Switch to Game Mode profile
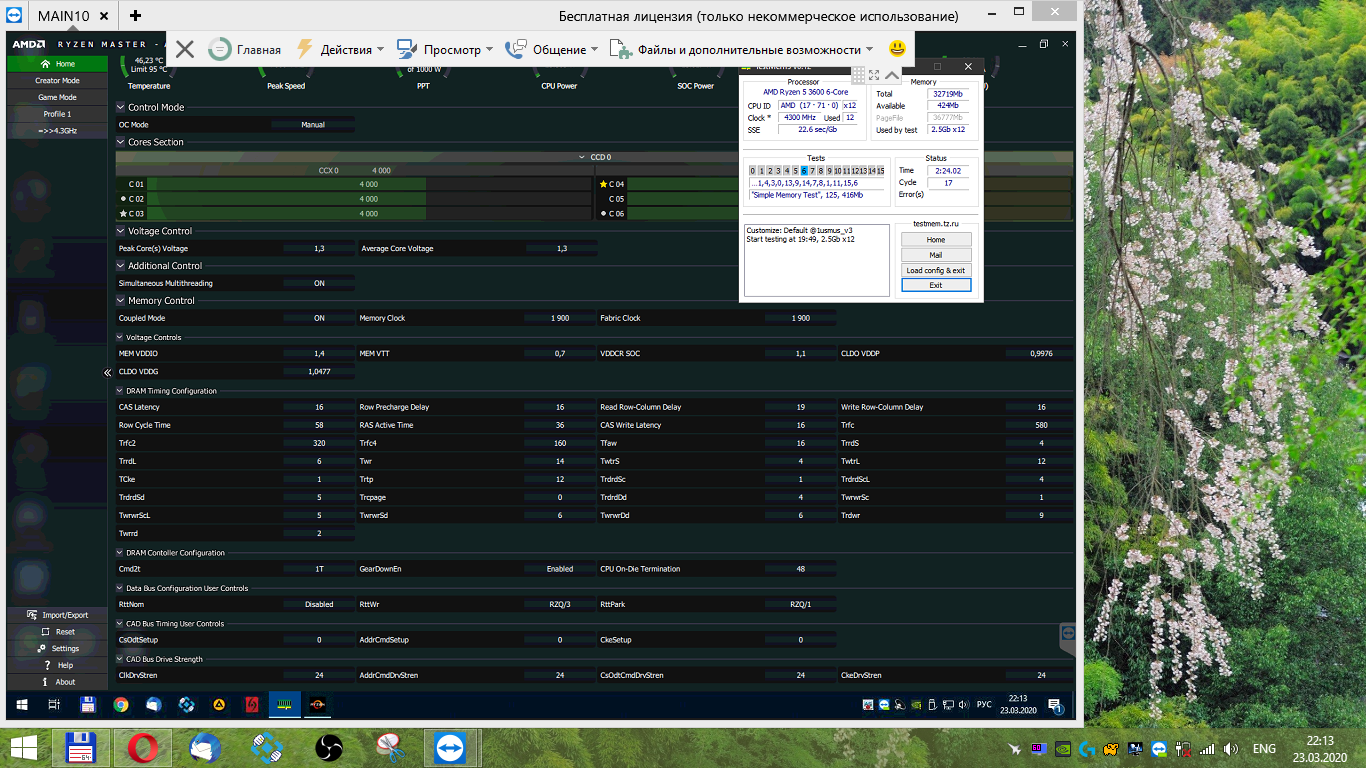 (57, 98)
